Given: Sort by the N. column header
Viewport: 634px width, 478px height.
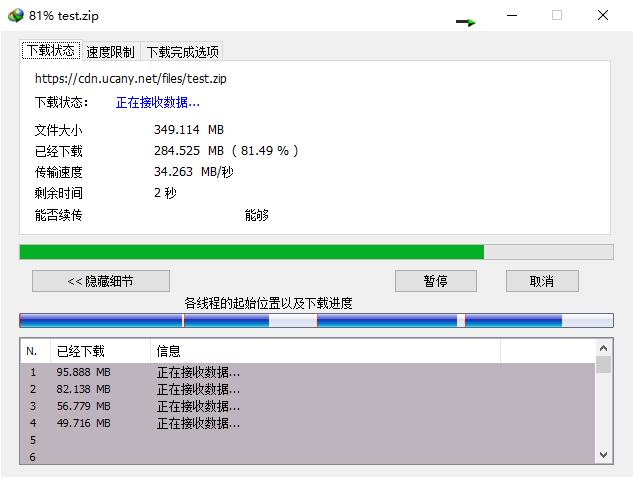Looking at the screenshot, I should 34,351.
